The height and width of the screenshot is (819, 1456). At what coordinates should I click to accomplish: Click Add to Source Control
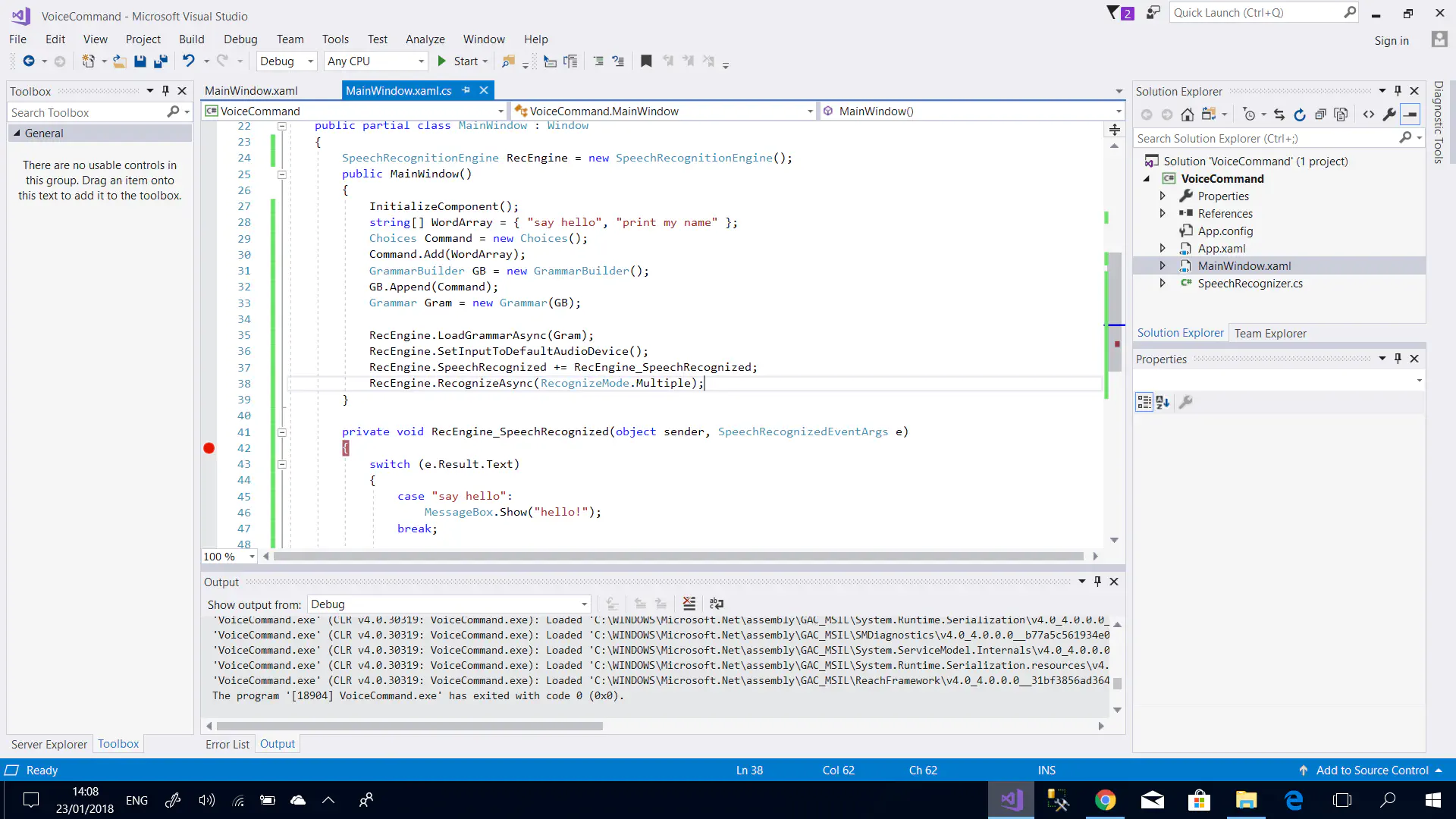(x=1372, y=770)
